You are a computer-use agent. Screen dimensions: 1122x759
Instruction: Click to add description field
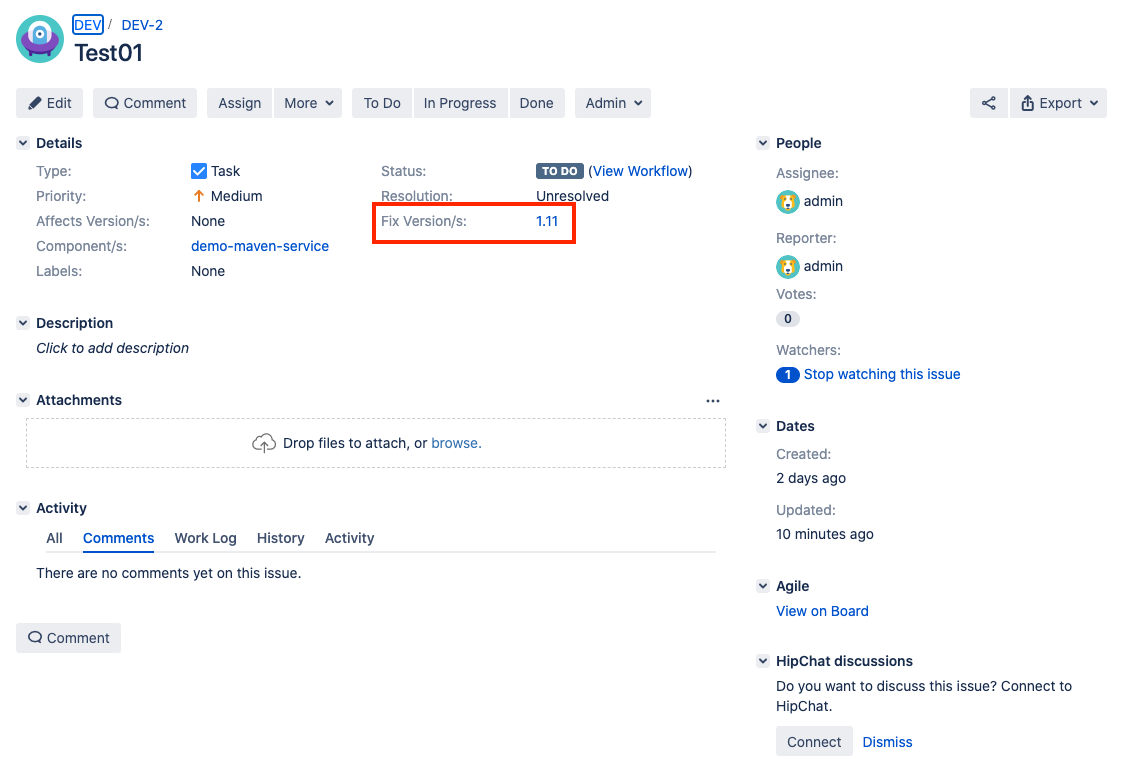click(113, 348)
